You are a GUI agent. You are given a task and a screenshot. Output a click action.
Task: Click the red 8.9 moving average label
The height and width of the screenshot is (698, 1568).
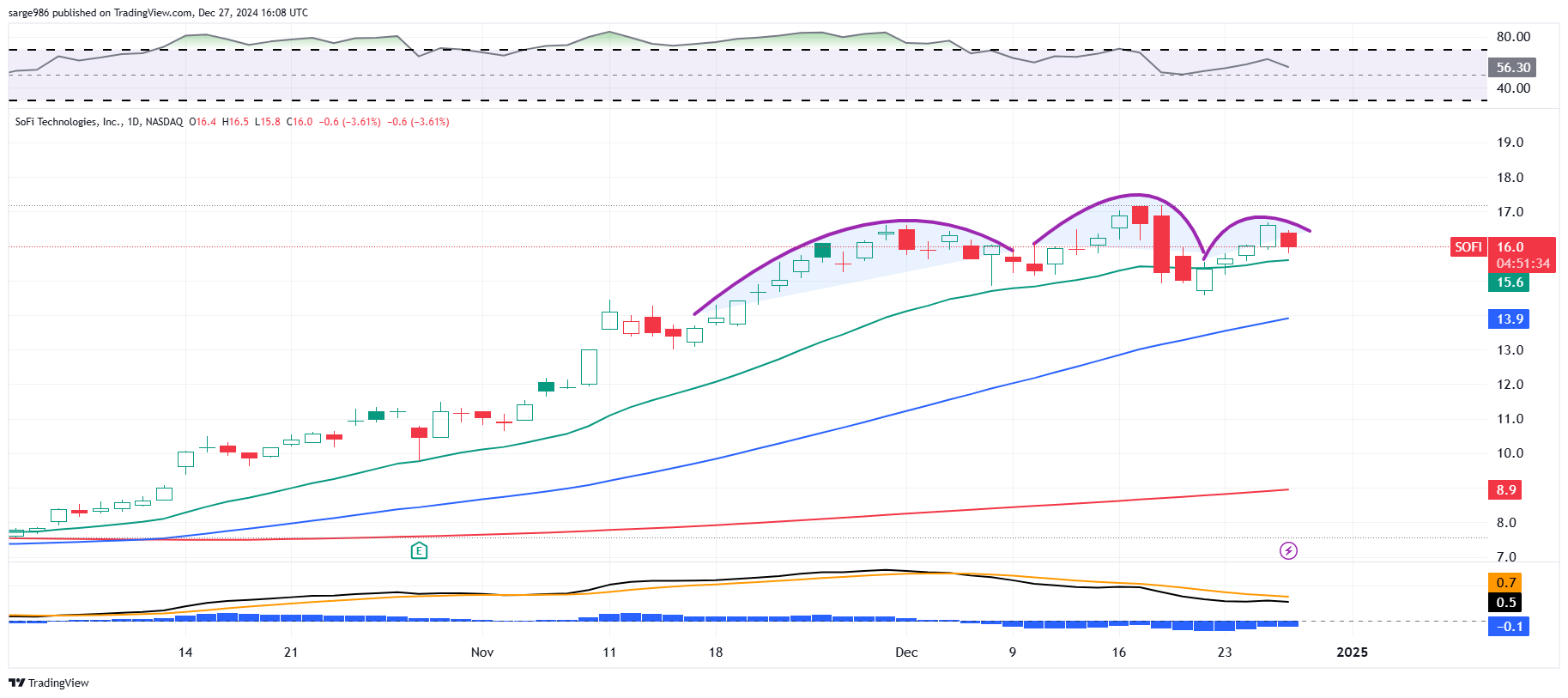point(1505,490)
